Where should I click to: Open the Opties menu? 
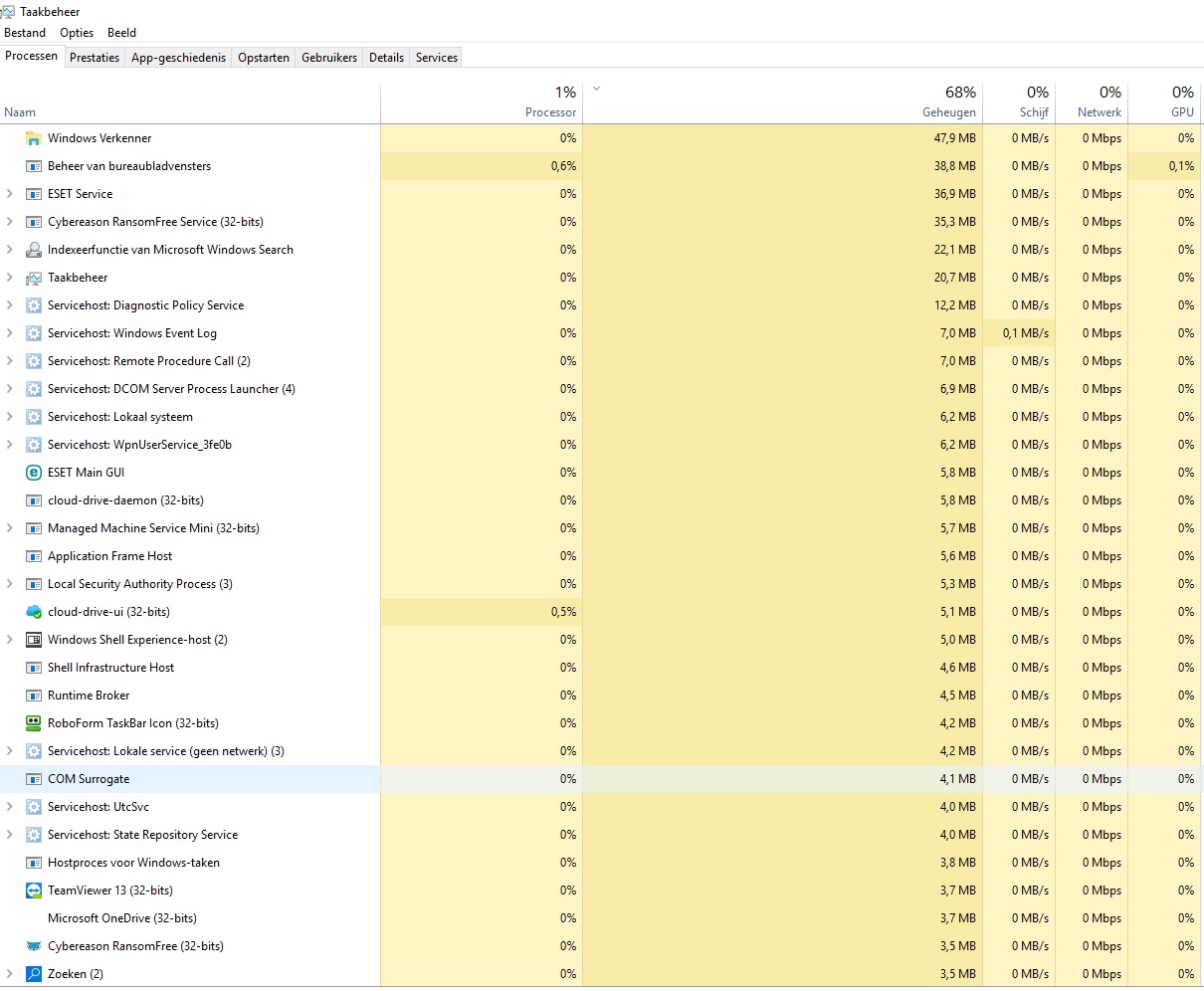pos(77,33)
